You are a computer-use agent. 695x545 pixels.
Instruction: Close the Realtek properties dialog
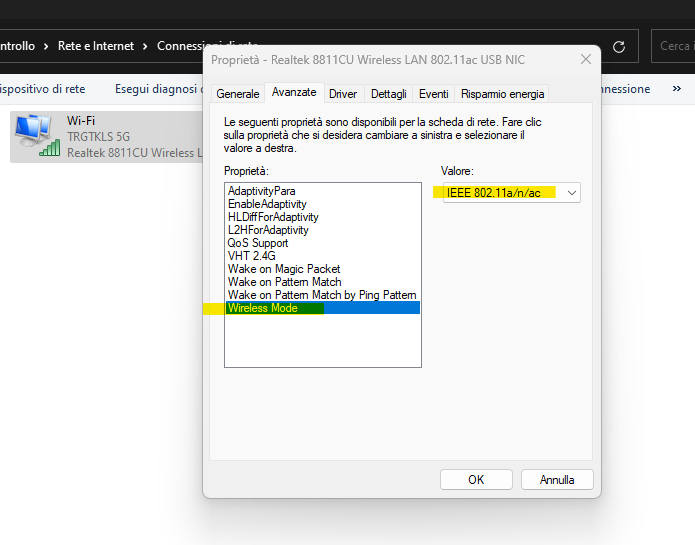point(584,60)
